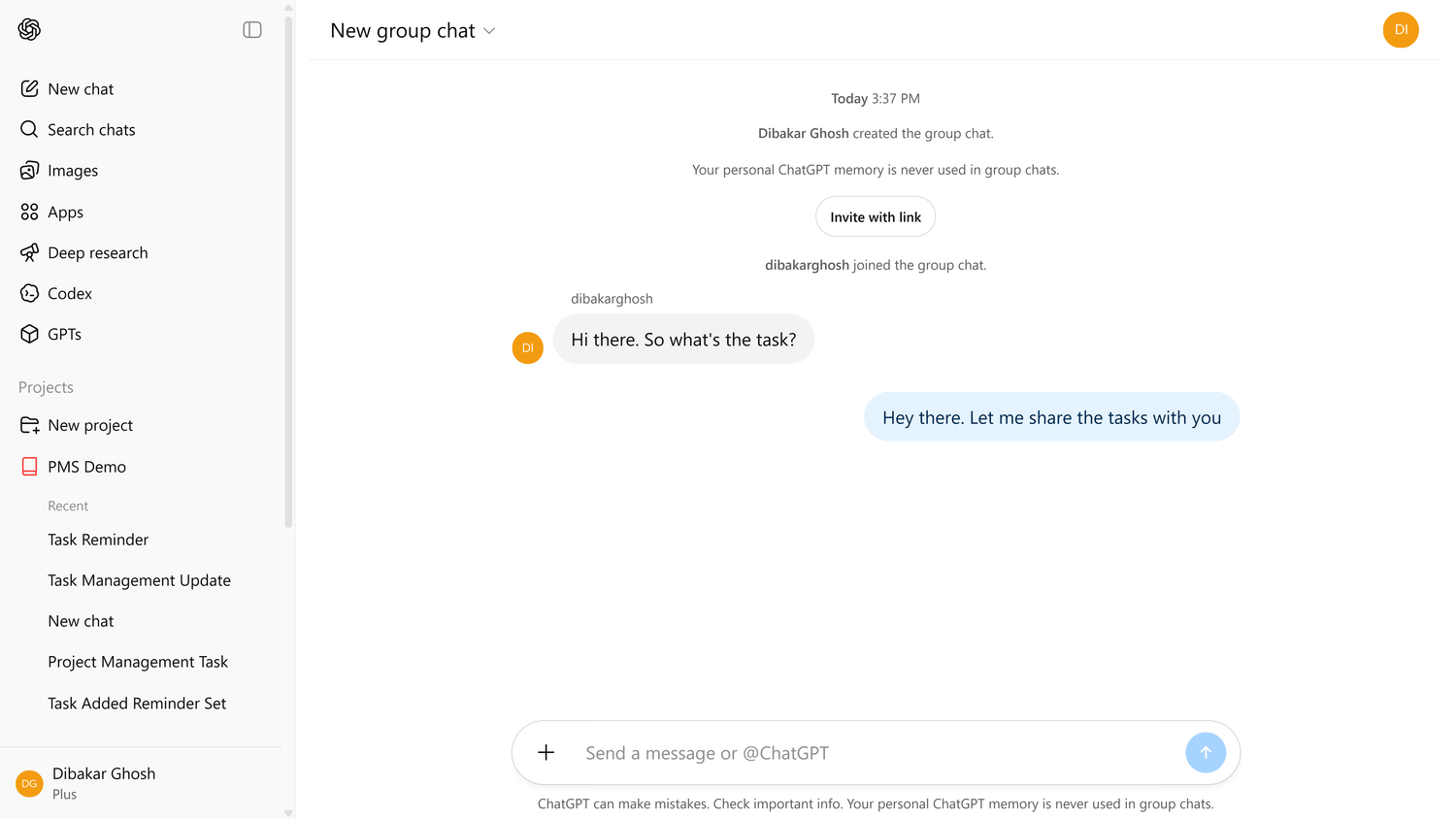
Task: Click the Invite with link button
Action: [876, 216]
